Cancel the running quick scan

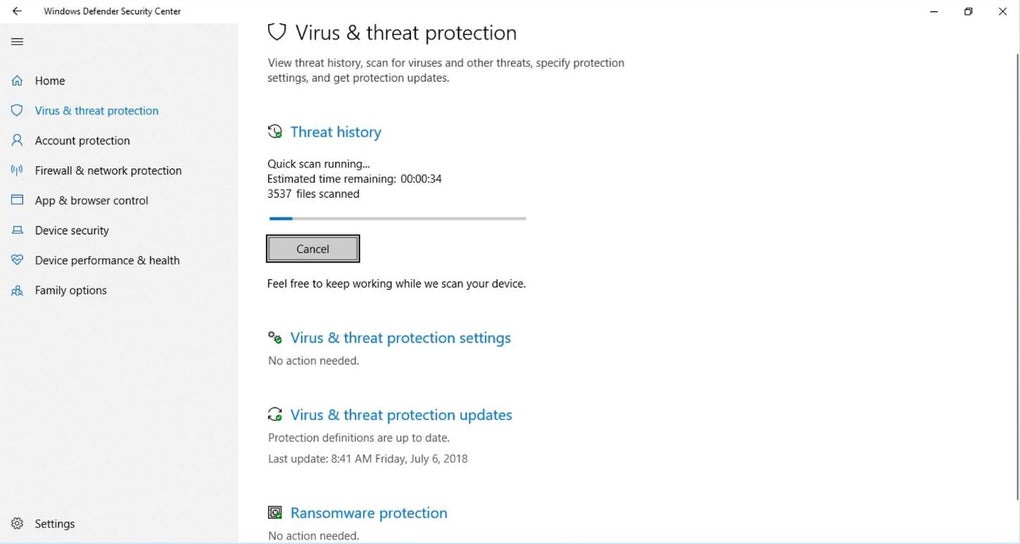(313, 249)
